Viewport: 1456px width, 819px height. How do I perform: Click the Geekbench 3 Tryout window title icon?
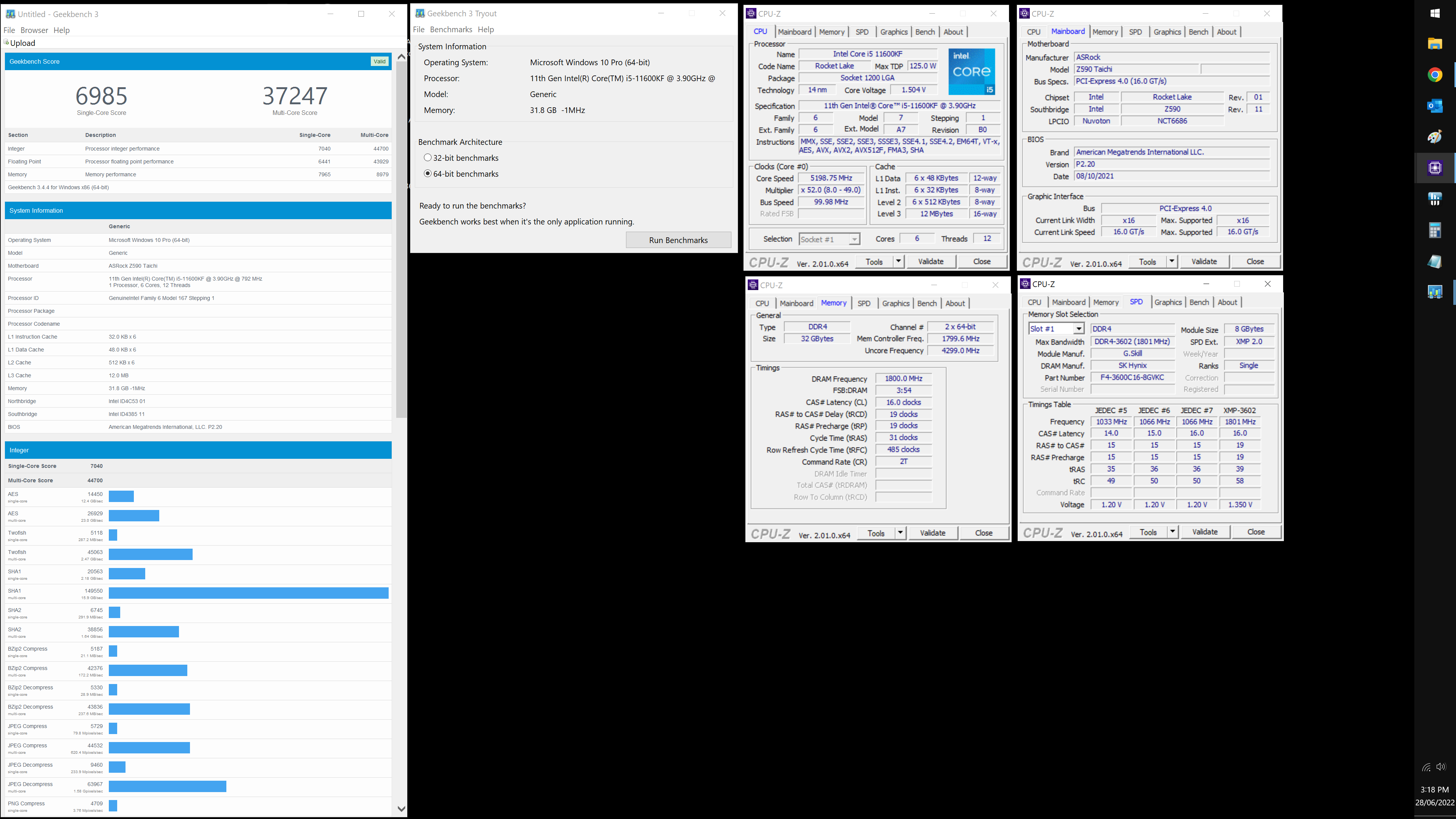420,13
